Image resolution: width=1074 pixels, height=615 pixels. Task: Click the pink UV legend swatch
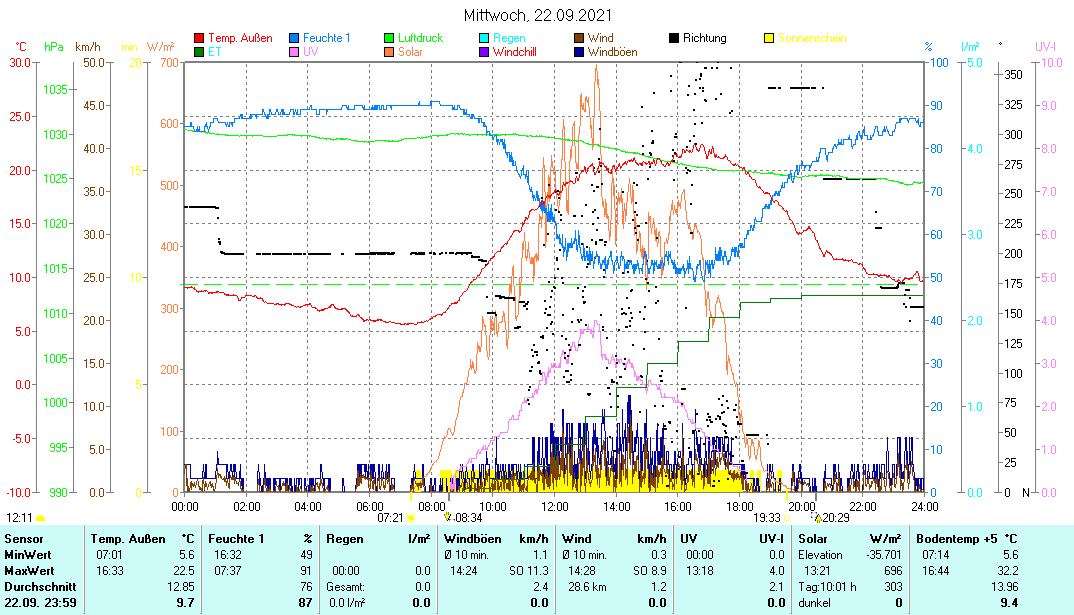tap(294, 52)
